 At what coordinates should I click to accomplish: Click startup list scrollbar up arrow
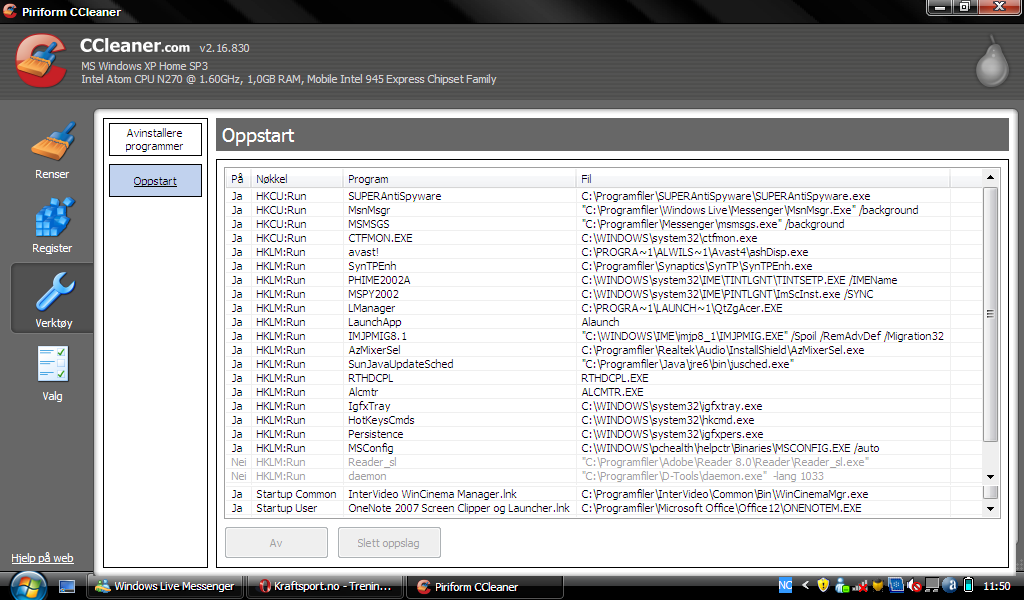[990, 178]
